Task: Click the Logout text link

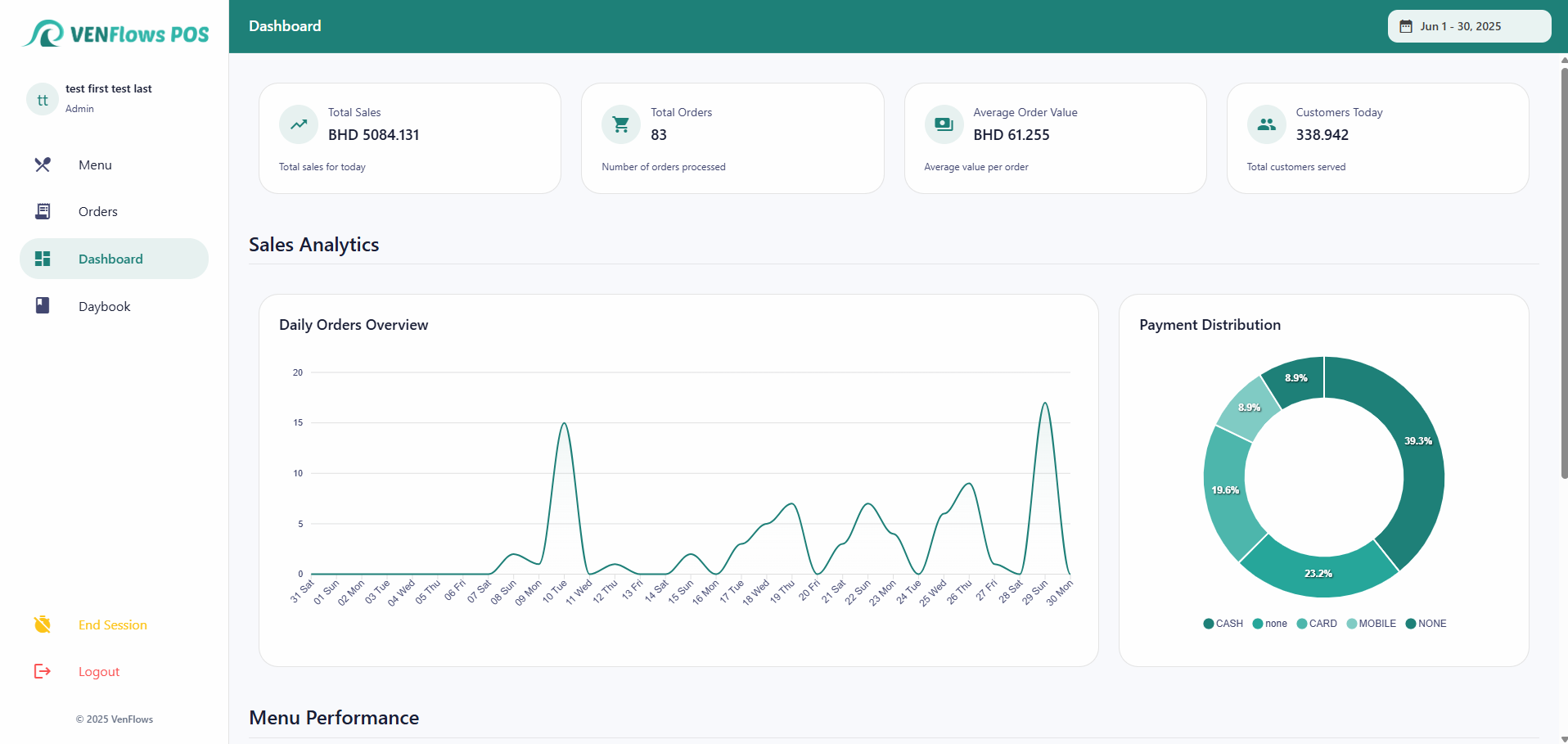Action: (99, 672)
